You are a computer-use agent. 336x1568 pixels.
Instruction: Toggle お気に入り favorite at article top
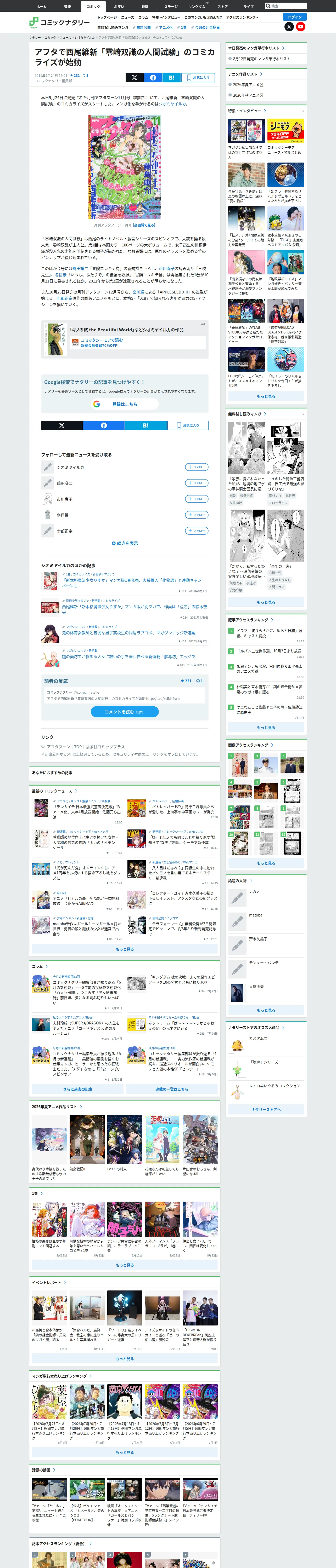coord(198,77)
